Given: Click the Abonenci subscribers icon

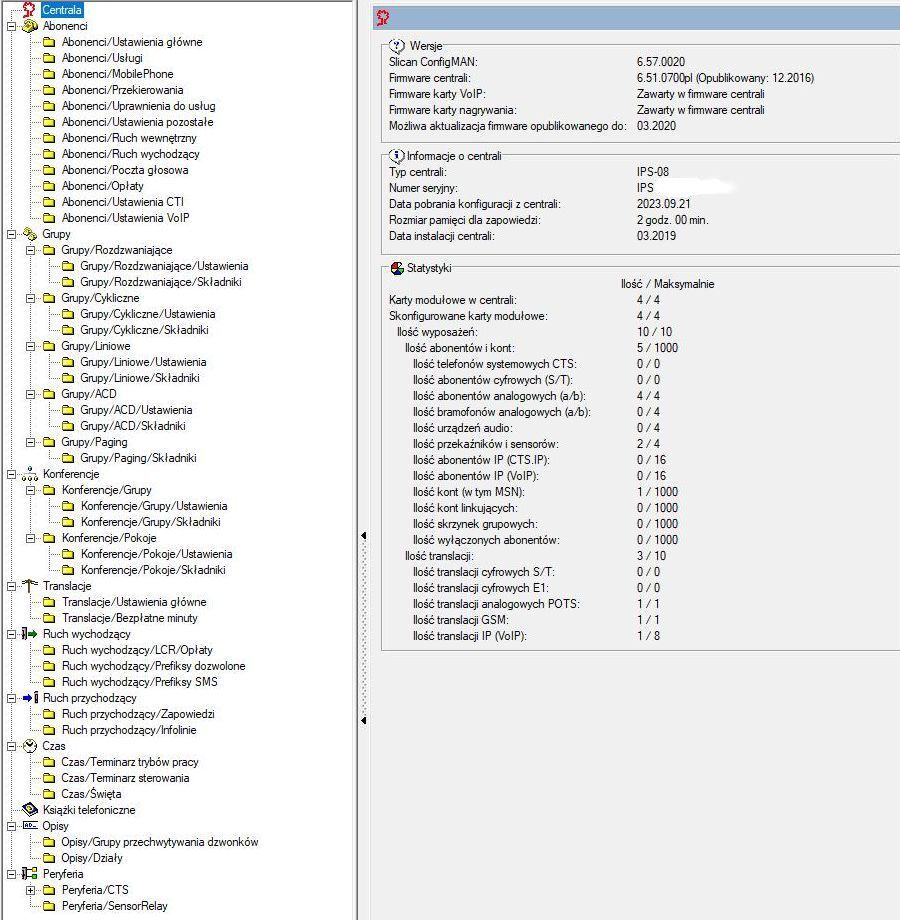Looking at the screenshot, I should [30, 26].
